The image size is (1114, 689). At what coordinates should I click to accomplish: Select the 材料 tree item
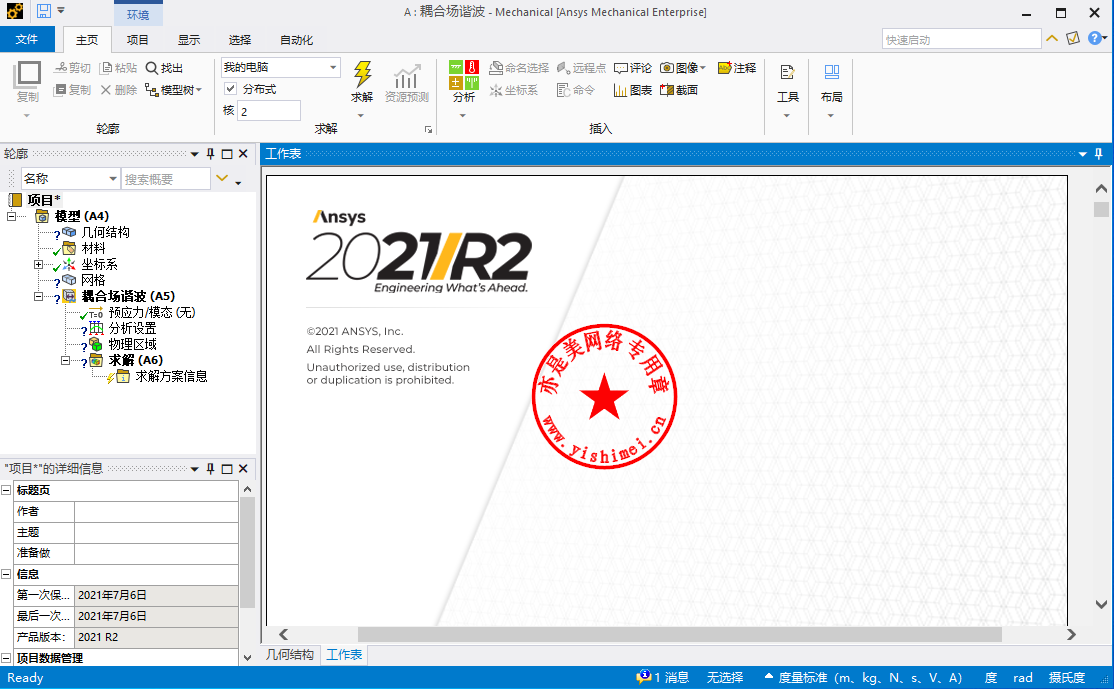(93, 248)
